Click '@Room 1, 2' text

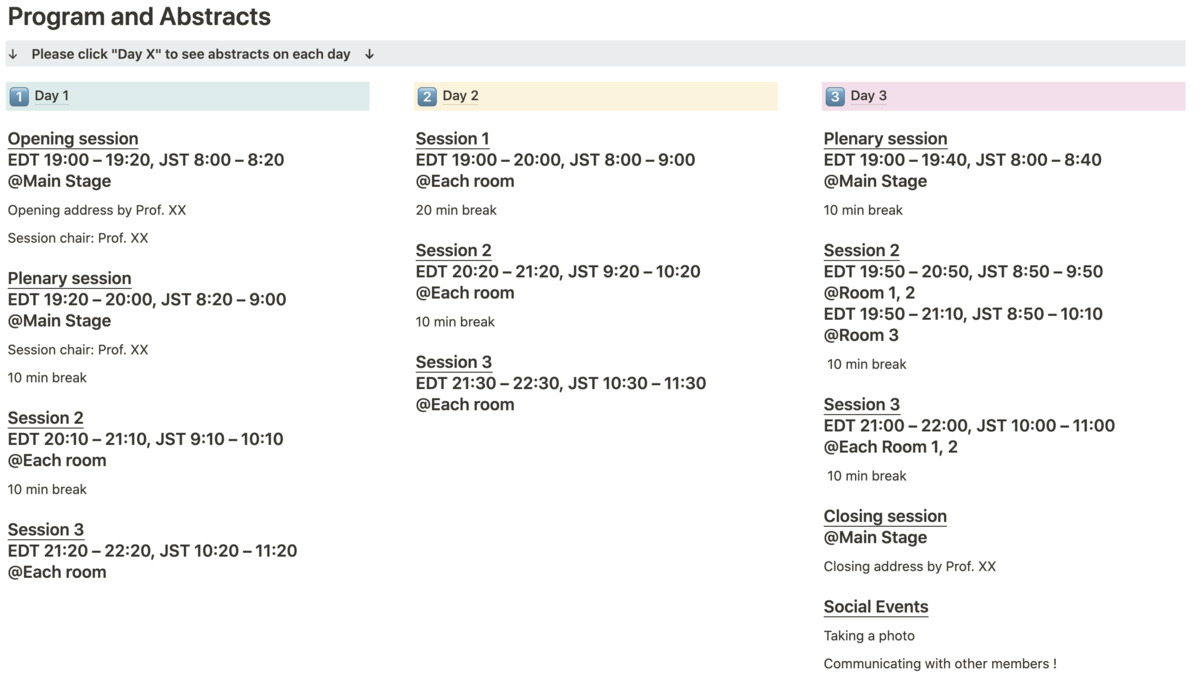point(869,293)
